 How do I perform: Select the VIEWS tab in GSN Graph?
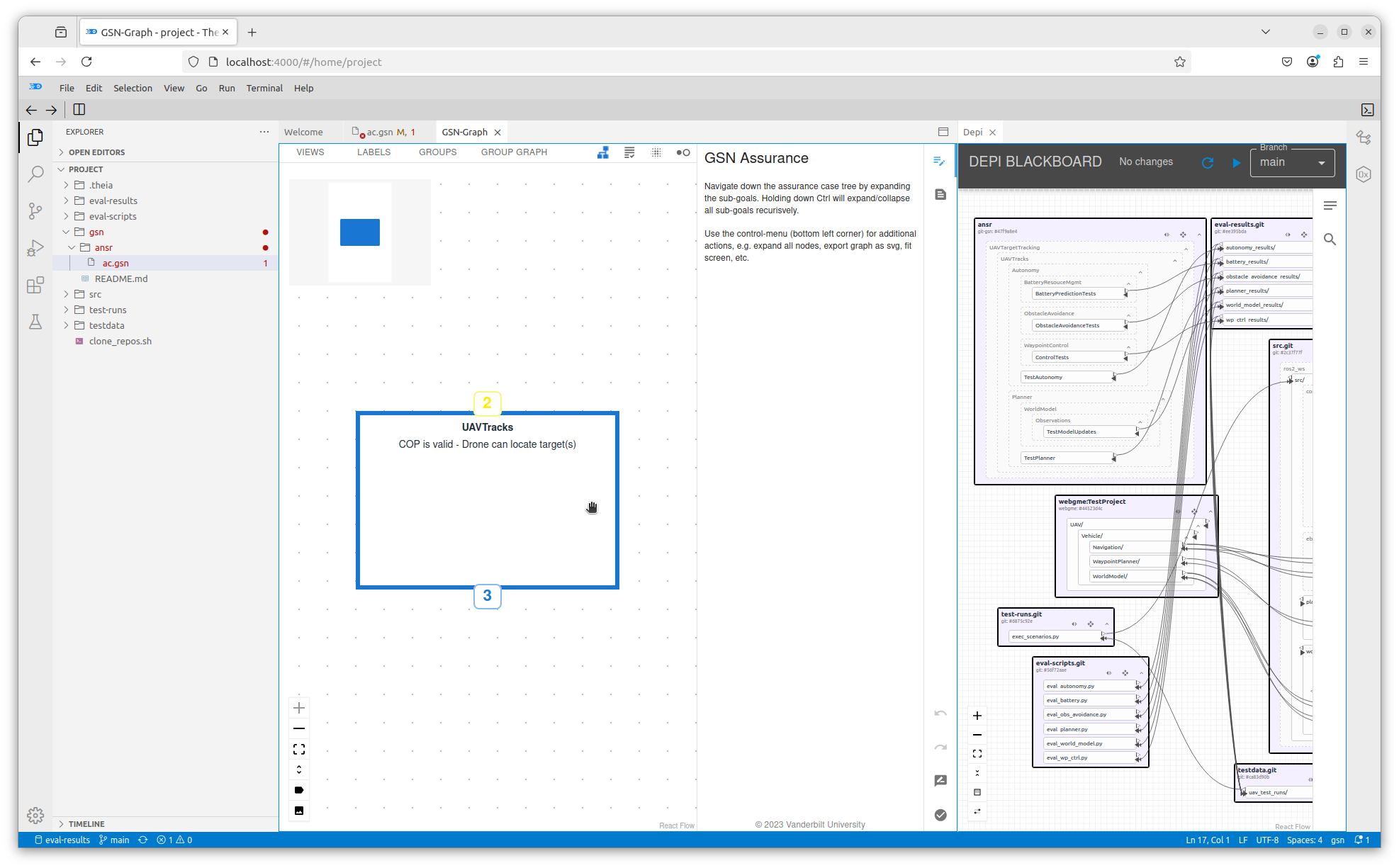click(x=310, y=152)
